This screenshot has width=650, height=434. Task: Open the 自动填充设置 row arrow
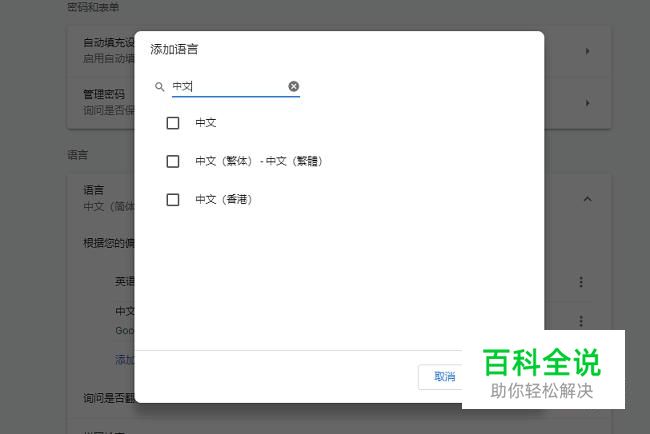click(587, 51)
